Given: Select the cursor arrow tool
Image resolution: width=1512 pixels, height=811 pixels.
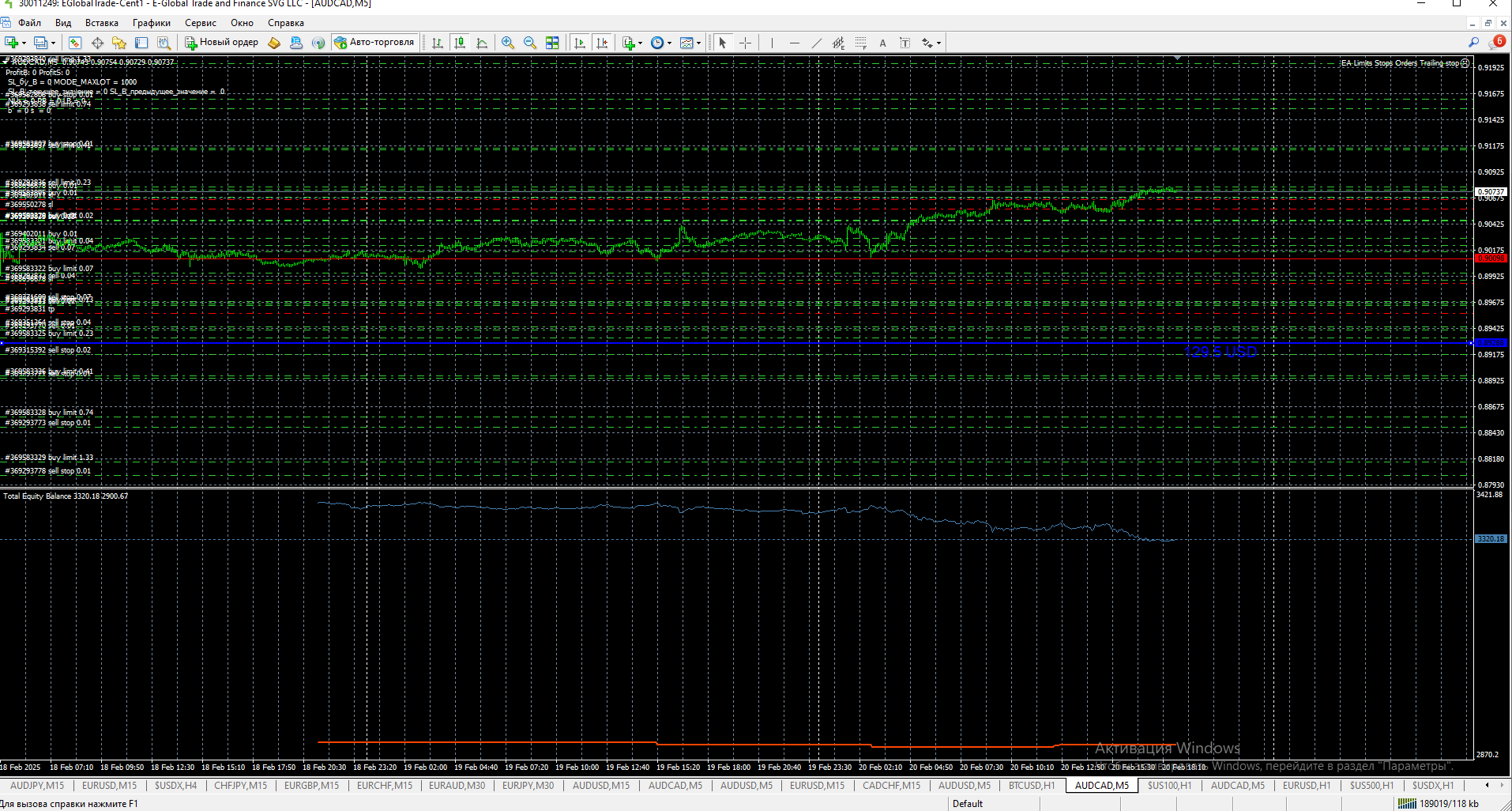Looking at the screenshot, I should [722, 43].
